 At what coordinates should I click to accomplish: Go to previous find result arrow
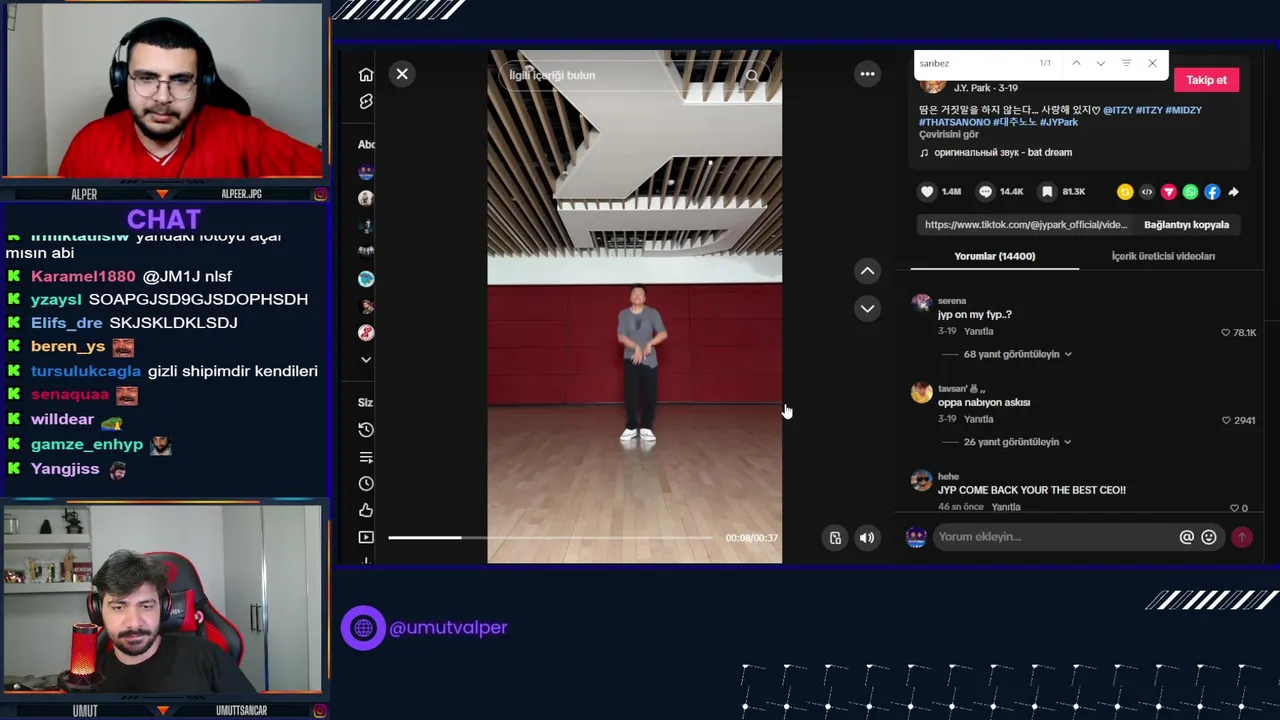point(1076,63)
